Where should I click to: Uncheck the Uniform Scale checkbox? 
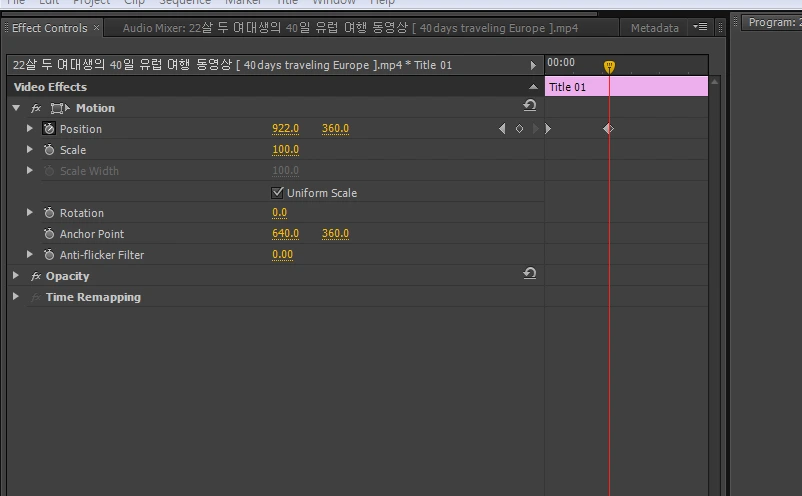(277, 193)
